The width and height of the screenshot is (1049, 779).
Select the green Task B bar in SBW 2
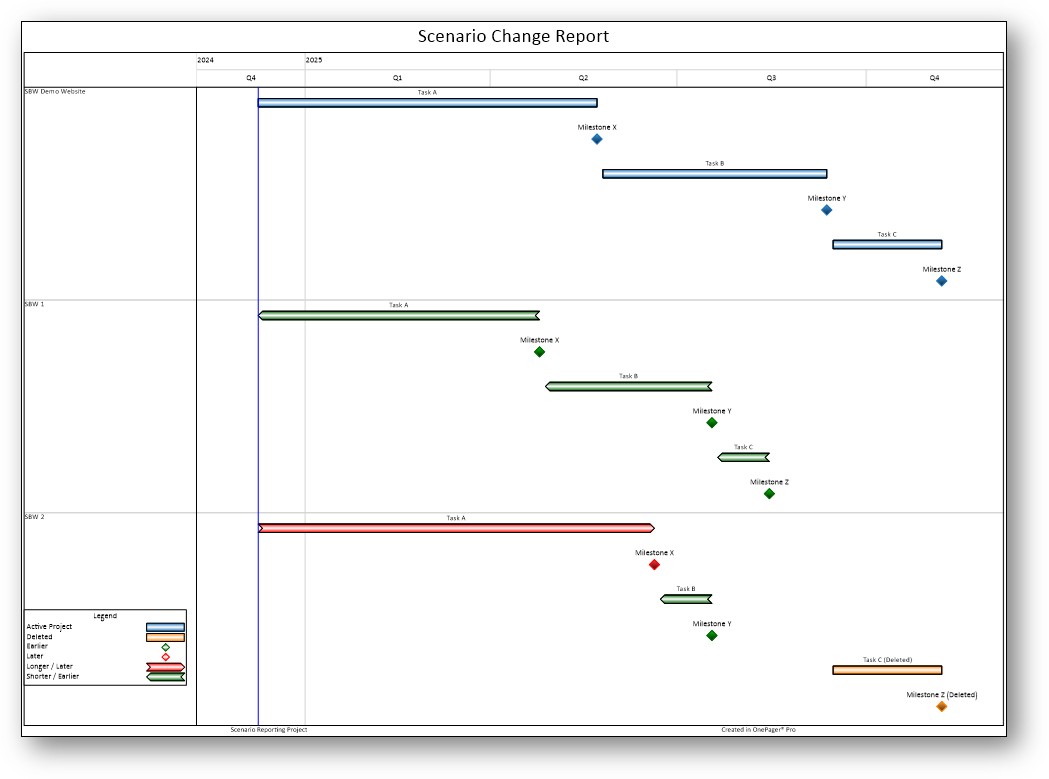coord(686,599)
